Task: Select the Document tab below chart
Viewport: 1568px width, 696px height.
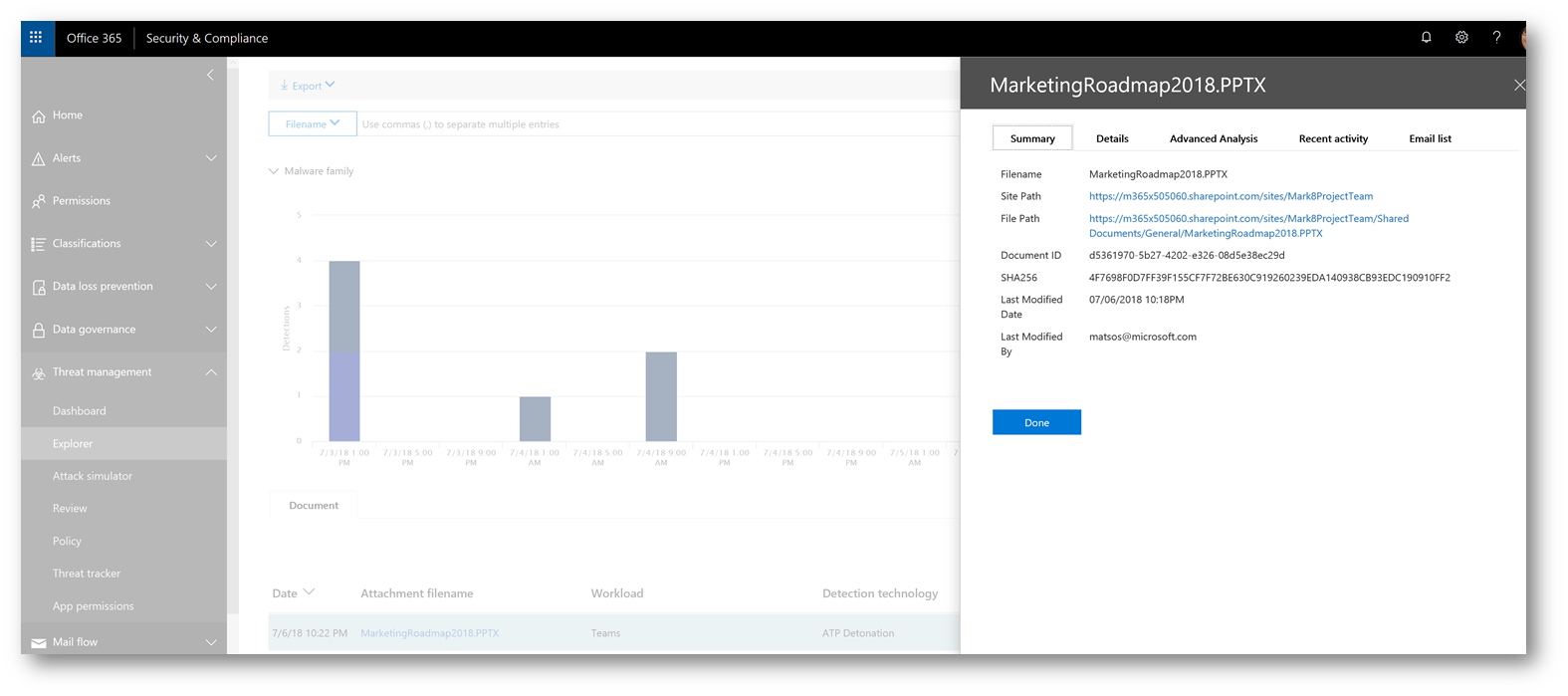Action: [x=314, y=505]
